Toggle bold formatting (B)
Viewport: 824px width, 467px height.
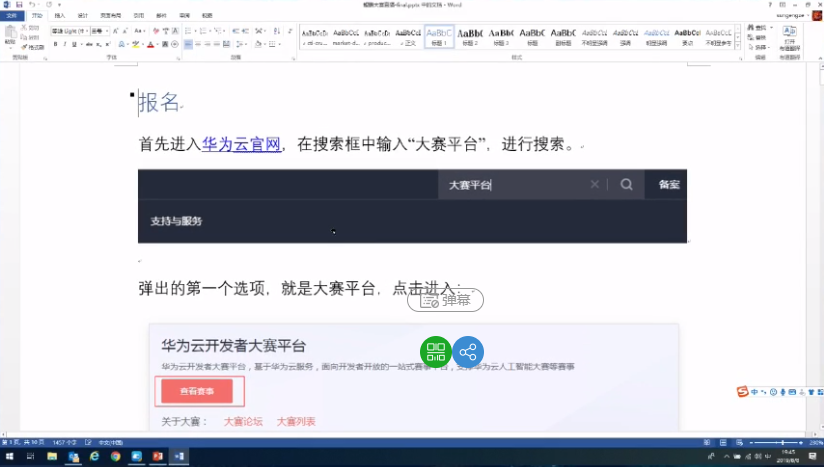click(x=55, y=44)
